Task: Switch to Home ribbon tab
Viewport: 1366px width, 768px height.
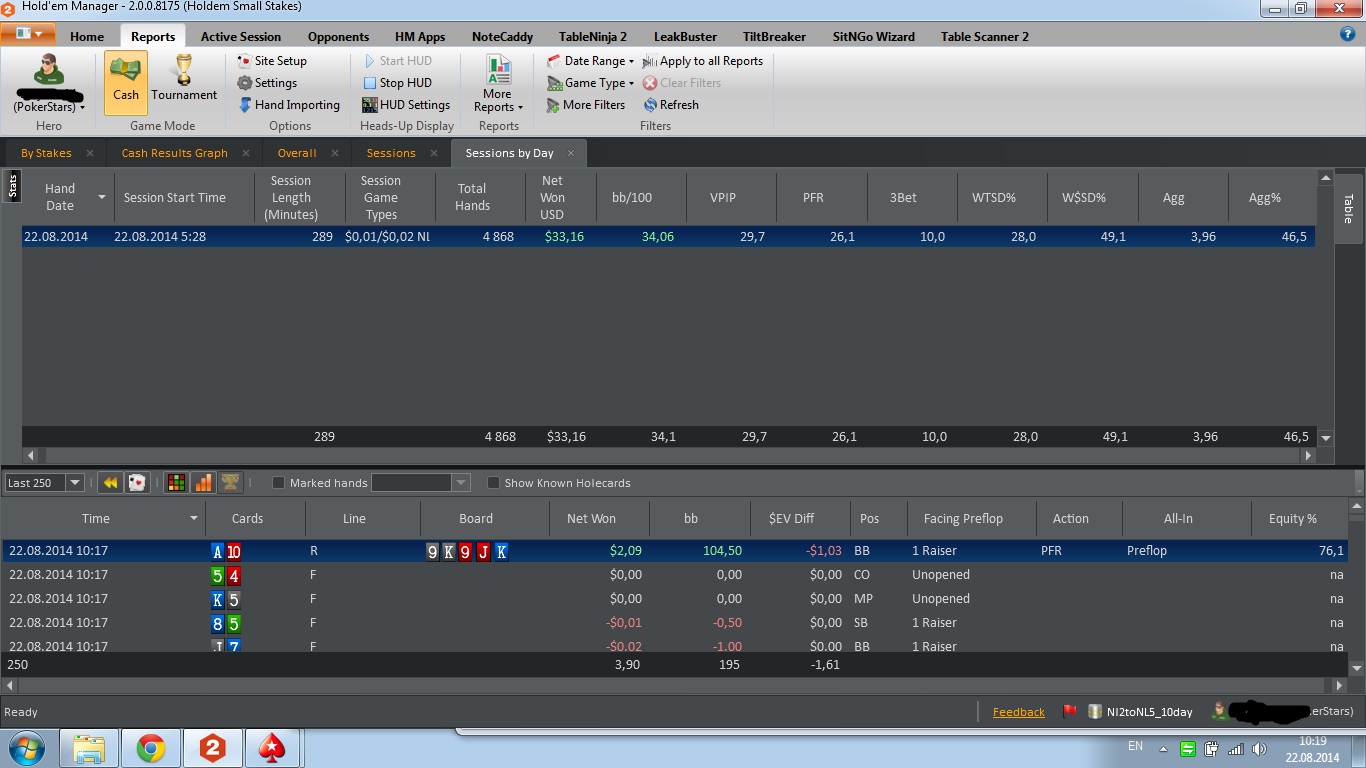Action: 87,37
